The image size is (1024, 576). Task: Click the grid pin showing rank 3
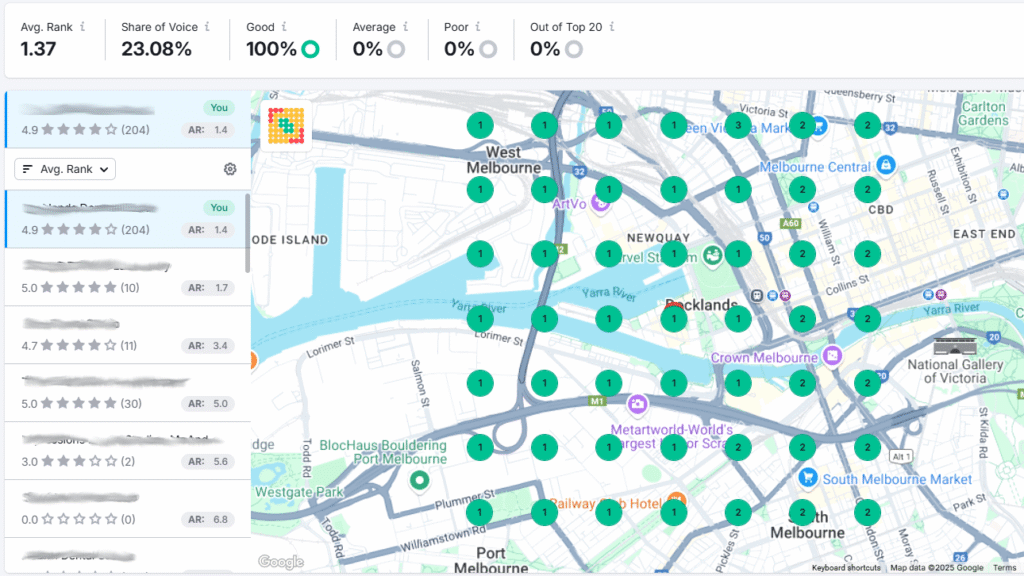[738, 125]
